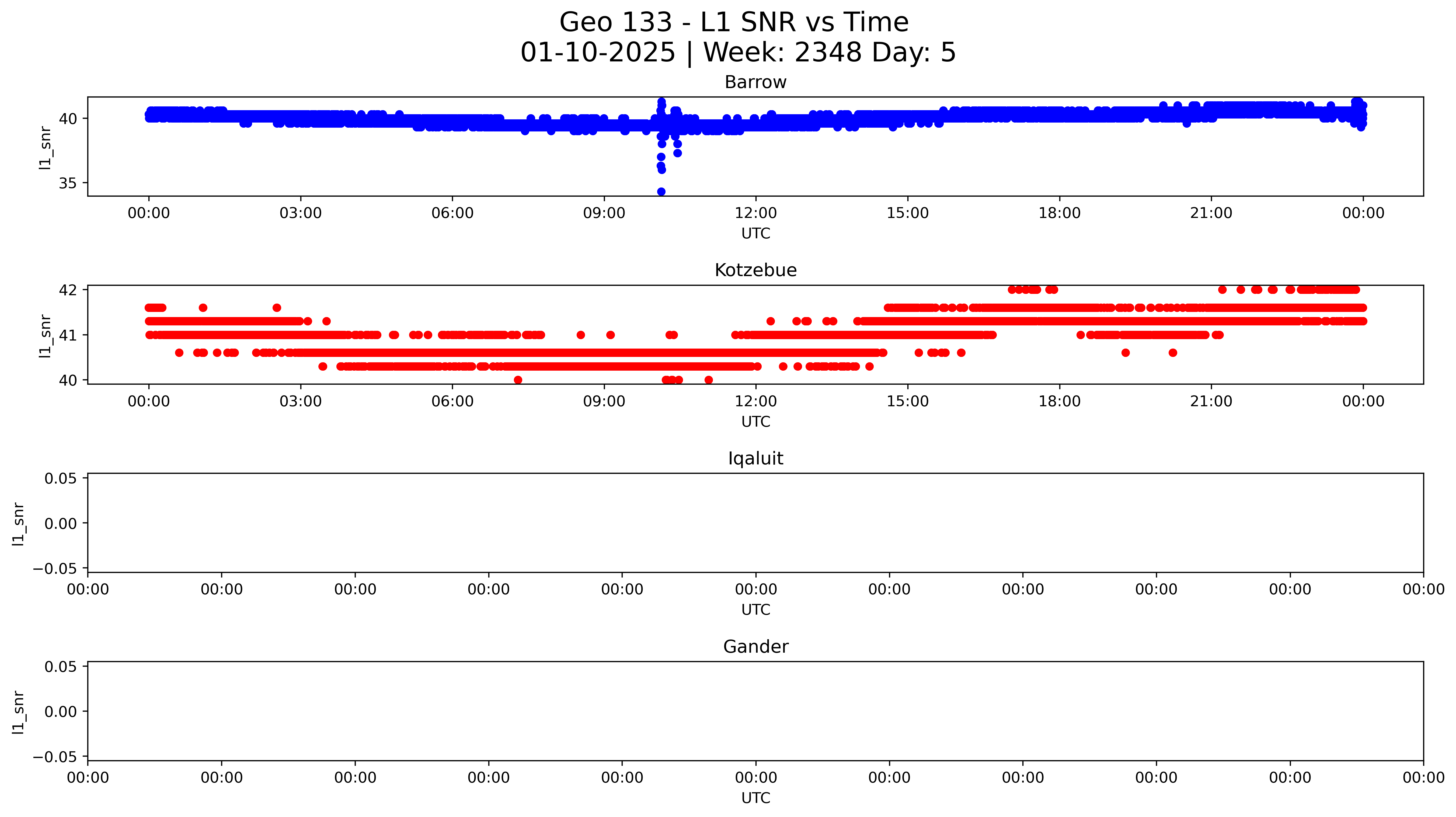The image size is (1456, 817).
Task: Click the l1_snr y-axis label of Kotzebue plot
Action: (45, 336)
